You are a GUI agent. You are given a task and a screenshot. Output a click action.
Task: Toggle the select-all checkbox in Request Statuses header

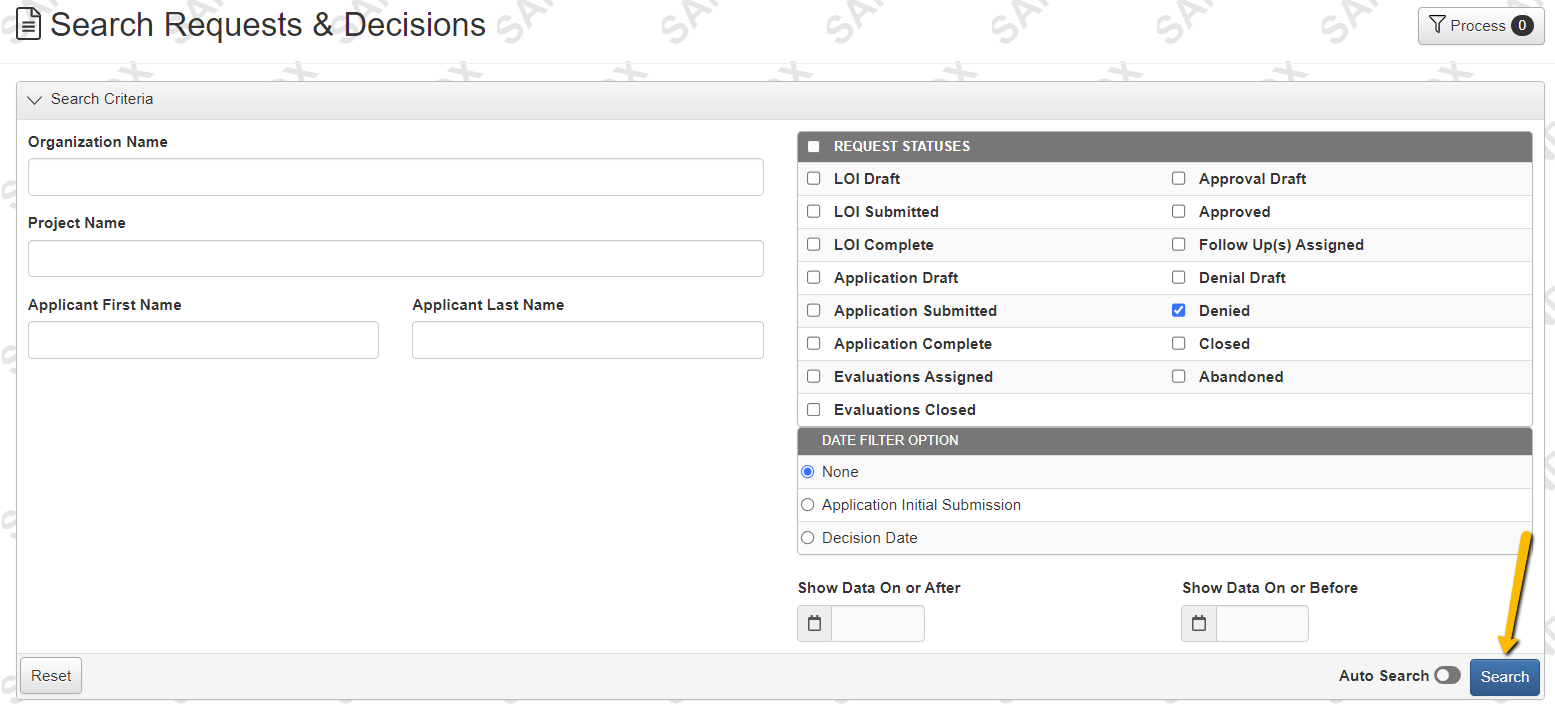[813, 145]
